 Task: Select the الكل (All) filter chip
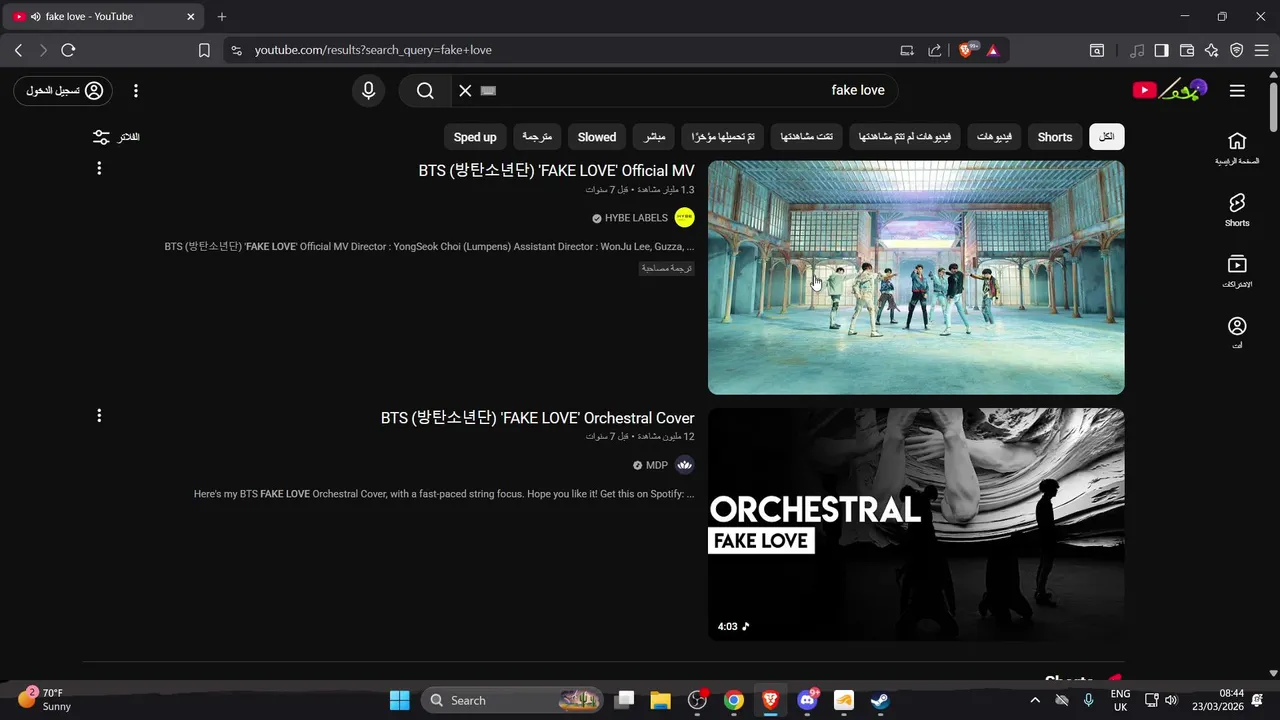[1107, 137]
